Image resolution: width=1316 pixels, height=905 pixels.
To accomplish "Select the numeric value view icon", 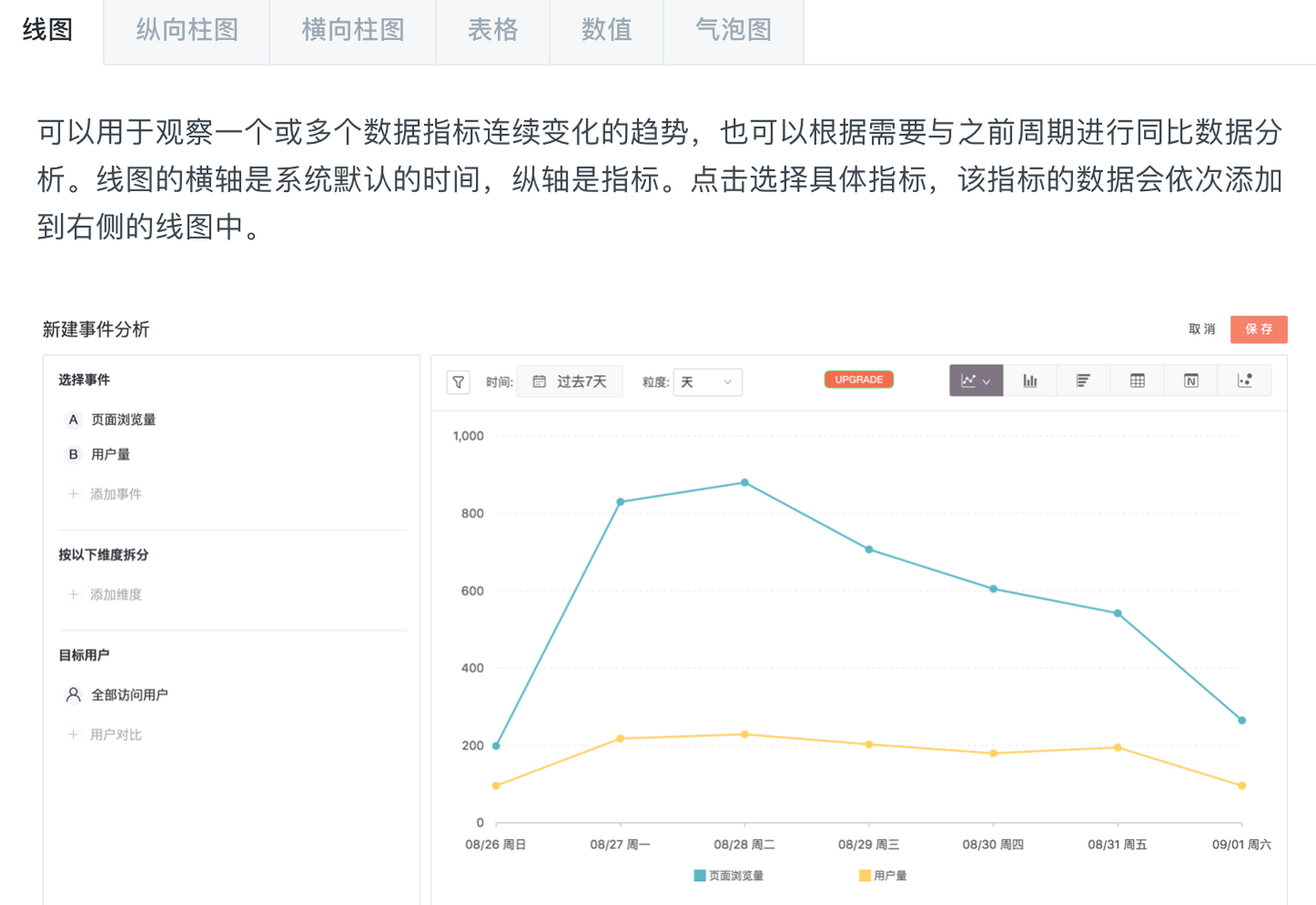I will tap(1191, 380).
